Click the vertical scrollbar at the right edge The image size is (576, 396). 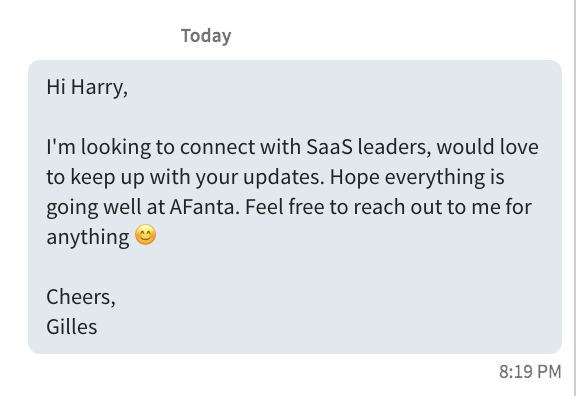[x=574, y=198]
